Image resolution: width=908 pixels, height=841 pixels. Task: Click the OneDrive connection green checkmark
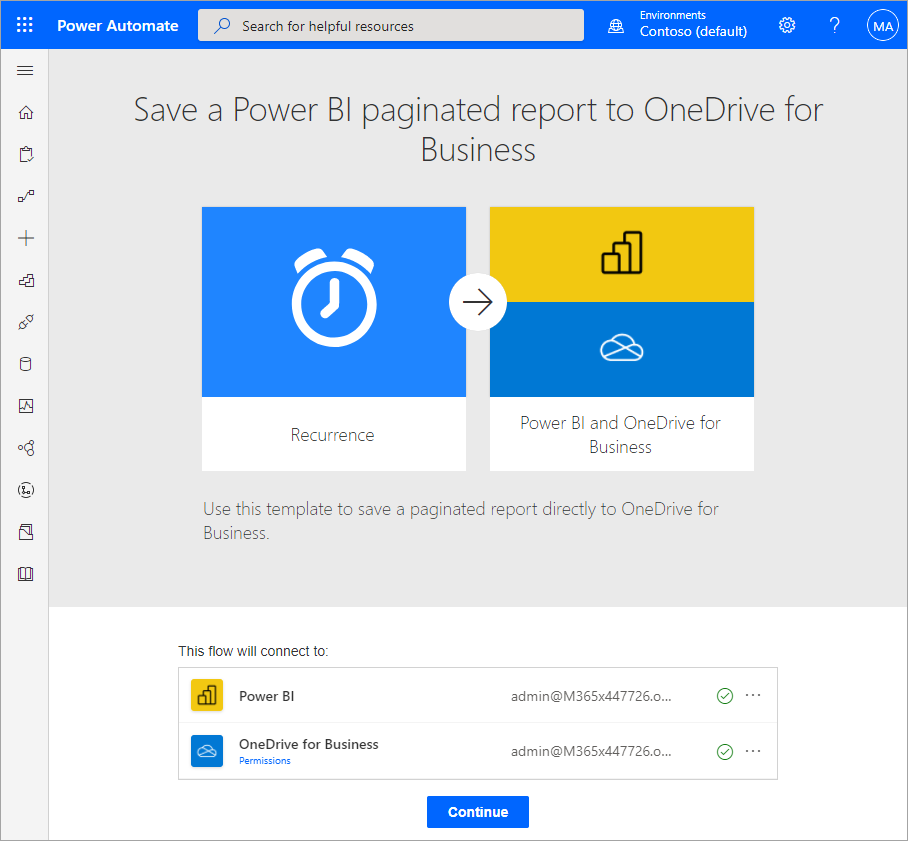(x=725, y=752)
